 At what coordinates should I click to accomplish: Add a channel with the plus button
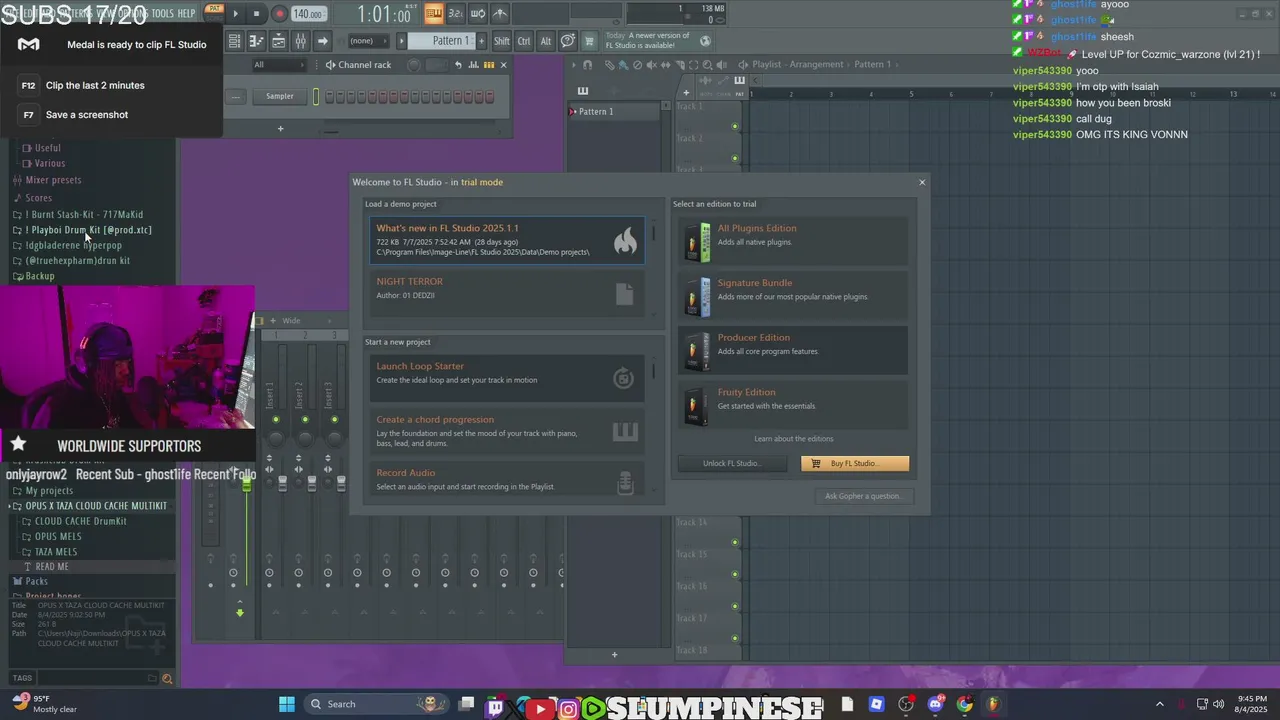[280, 128]
